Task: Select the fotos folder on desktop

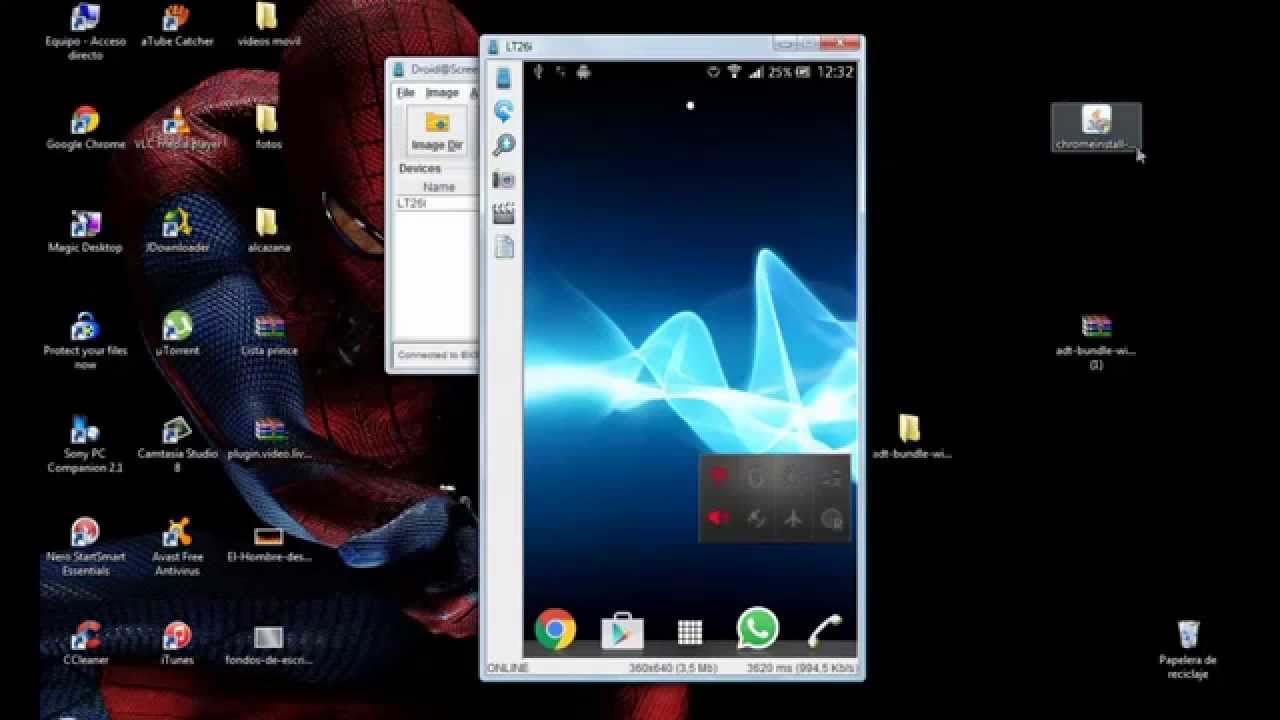Action: coord(268,128)
